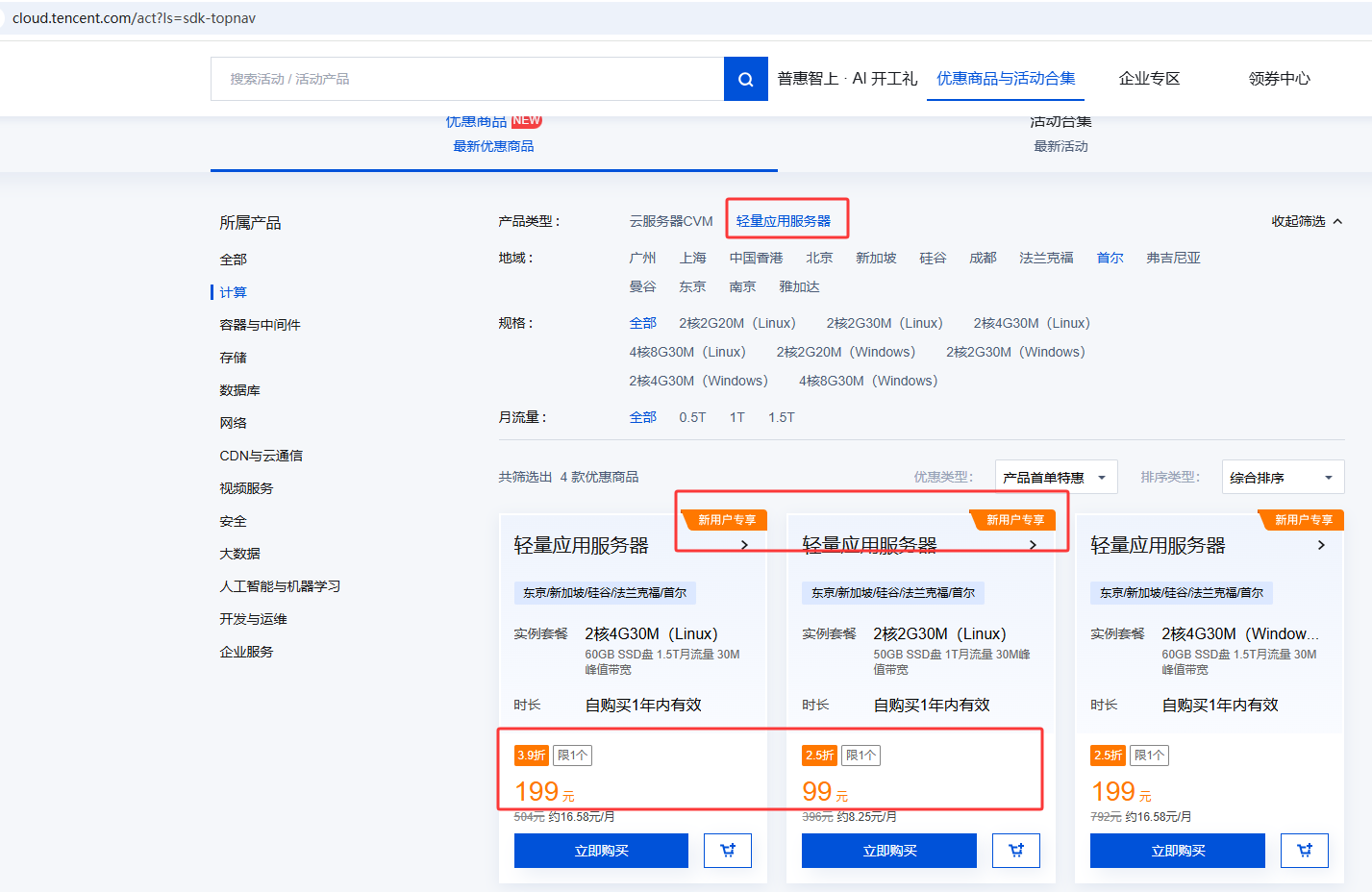Image resolution: width=1372 pixels, height=892 pixels.
Task: Filter region by 曼谷
Action: (x=642, y=286)
